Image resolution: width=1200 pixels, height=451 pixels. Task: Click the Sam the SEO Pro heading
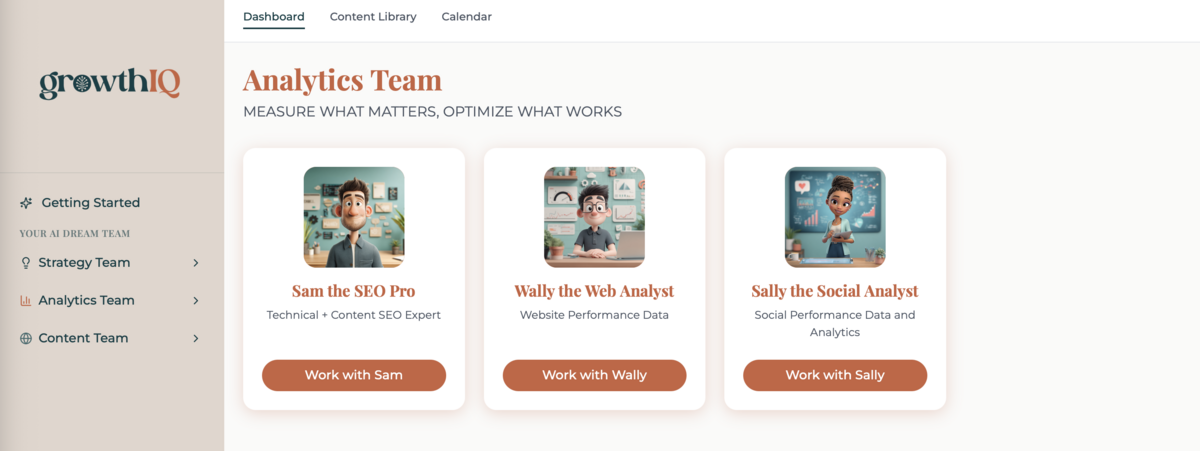[x=354, y=292]
